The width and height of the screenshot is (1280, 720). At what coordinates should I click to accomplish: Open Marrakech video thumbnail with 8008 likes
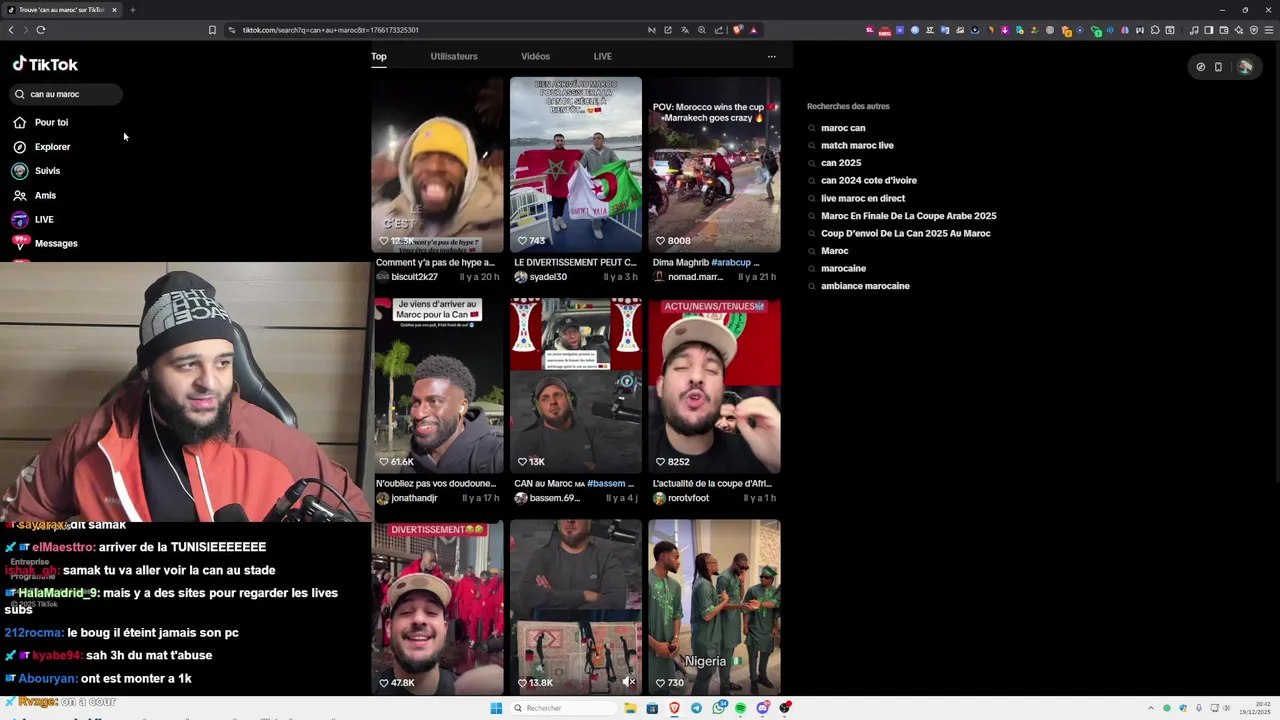point(714,164)
